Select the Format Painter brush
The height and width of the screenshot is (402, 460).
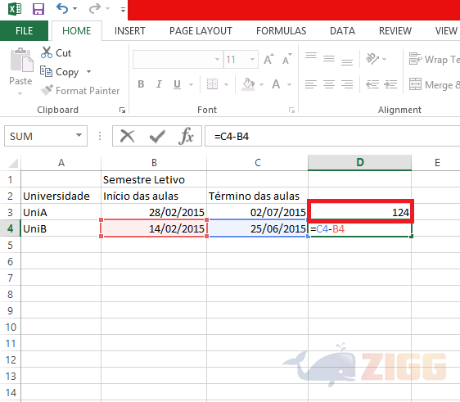pyautogui.click(x=47, y=90)
